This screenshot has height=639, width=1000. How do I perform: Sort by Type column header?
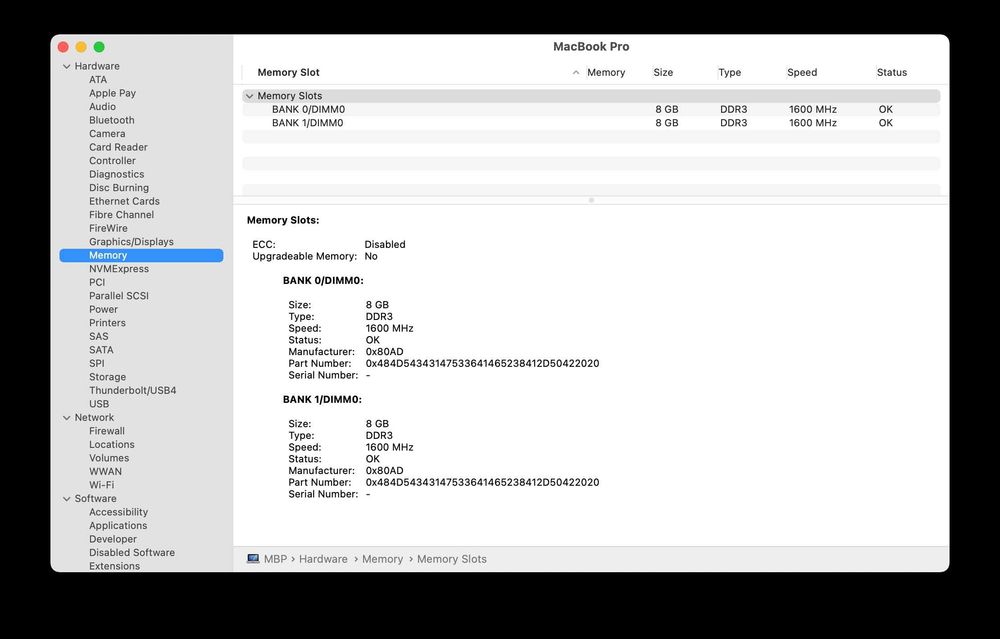point(730,73)
